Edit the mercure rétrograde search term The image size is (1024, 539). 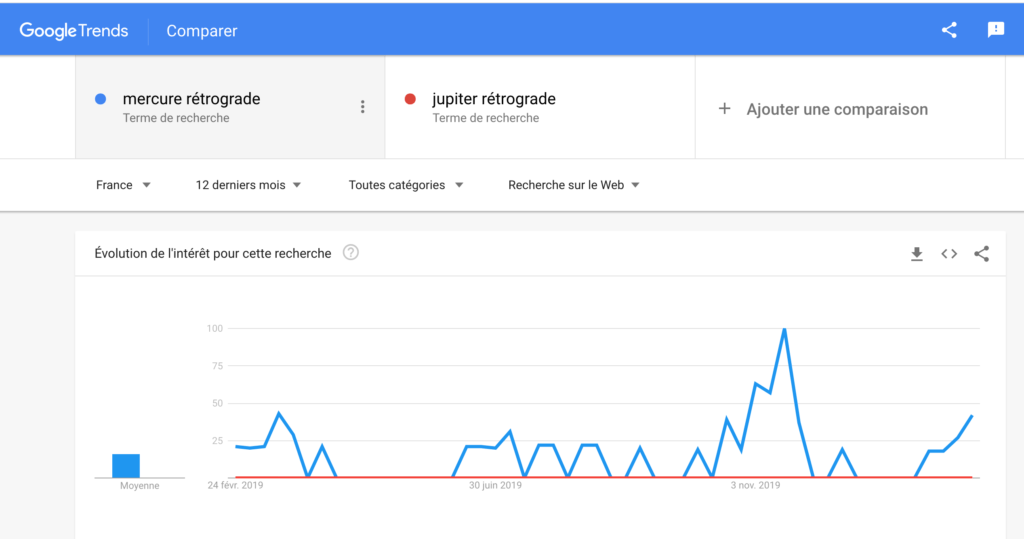tap(191, 99)
